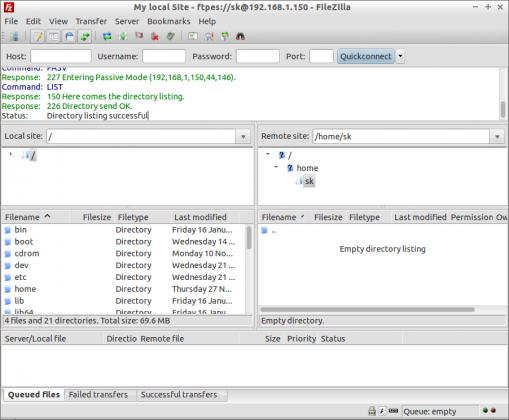Toggle filename filters toolbar icon
This screenshot has height=420, width=509.
tap(209, 36)
